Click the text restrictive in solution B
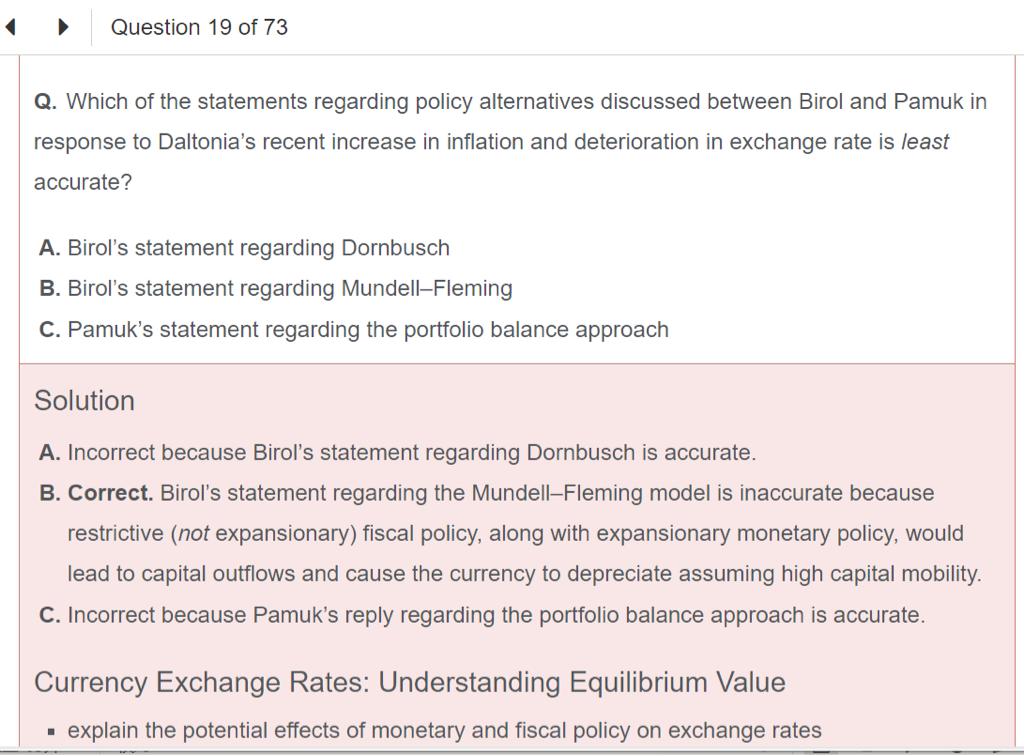1024x755 pixels. point(117,534)
